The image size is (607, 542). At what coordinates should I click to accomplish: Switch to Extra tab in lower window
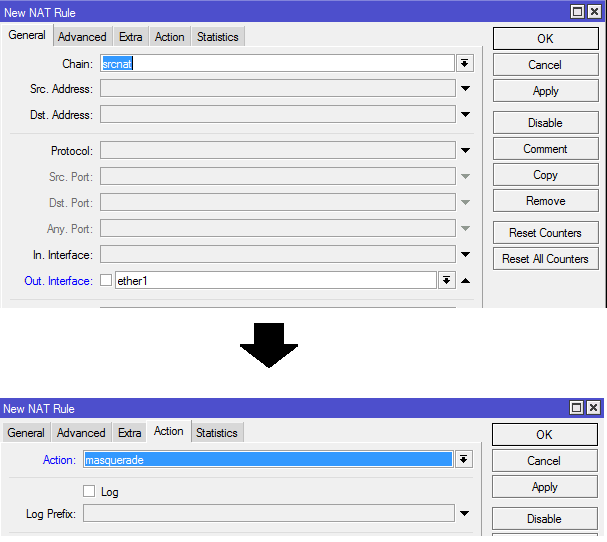pos(129,432)
